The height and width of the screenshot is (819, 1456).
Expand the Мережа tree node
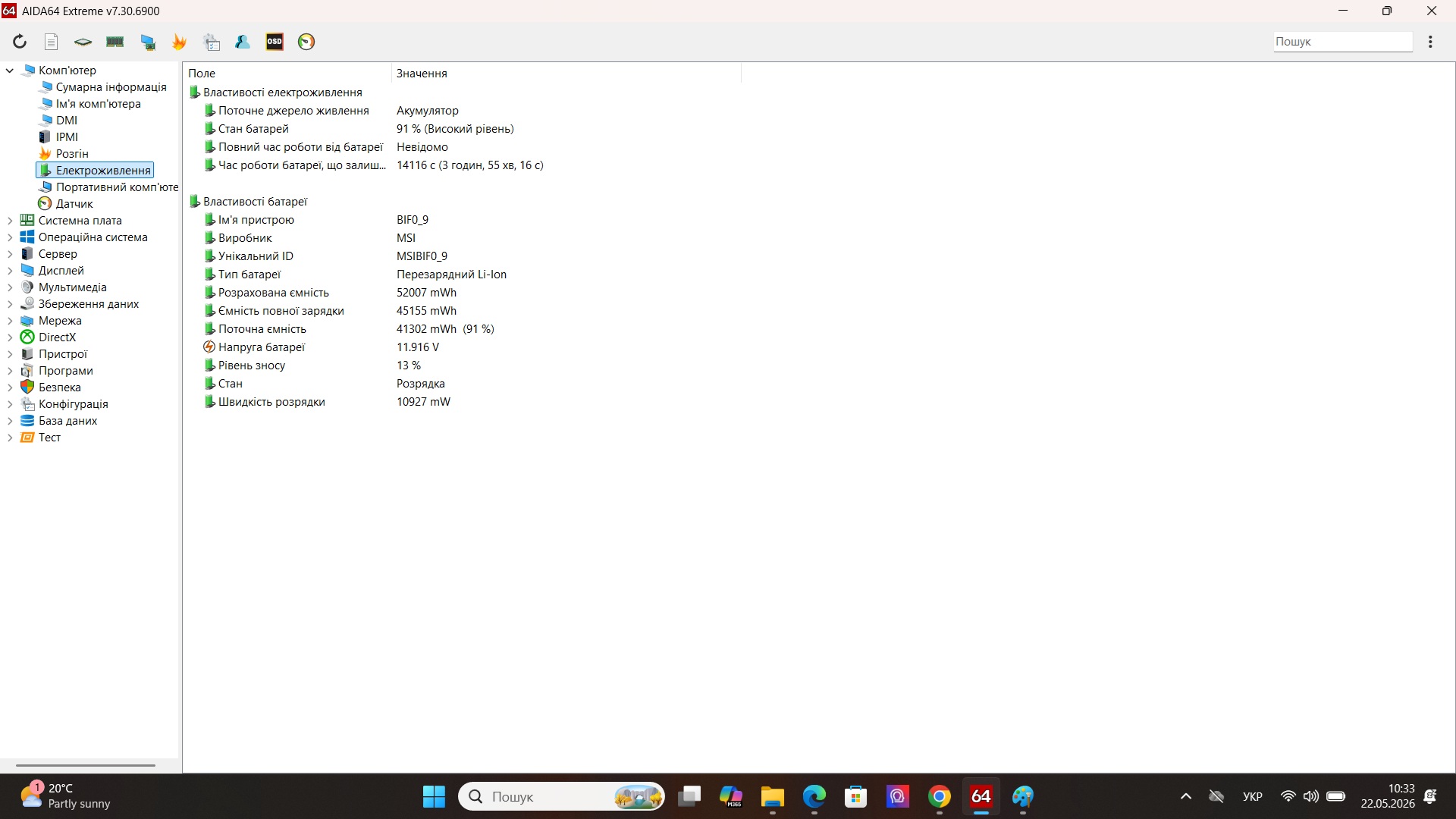pos(10,321)
